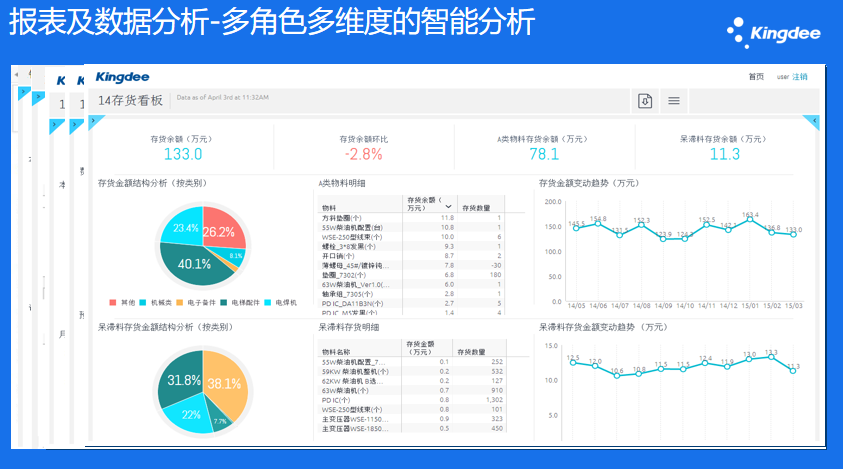Screen dimensions: 843x469
Task: Click the 40.1% pie slice
Action: 195,265
